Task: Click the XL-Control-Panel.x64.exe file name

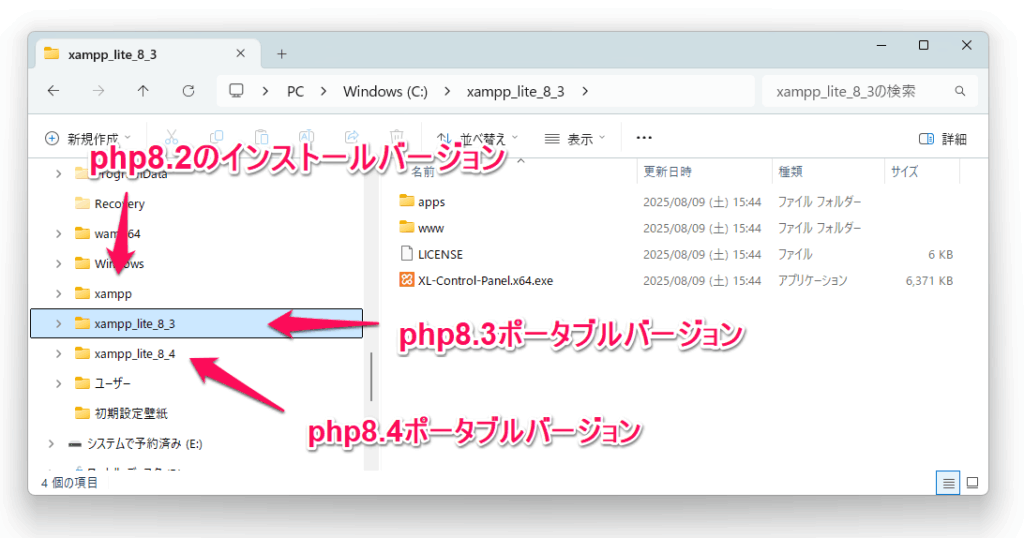Action: point(485,281)
